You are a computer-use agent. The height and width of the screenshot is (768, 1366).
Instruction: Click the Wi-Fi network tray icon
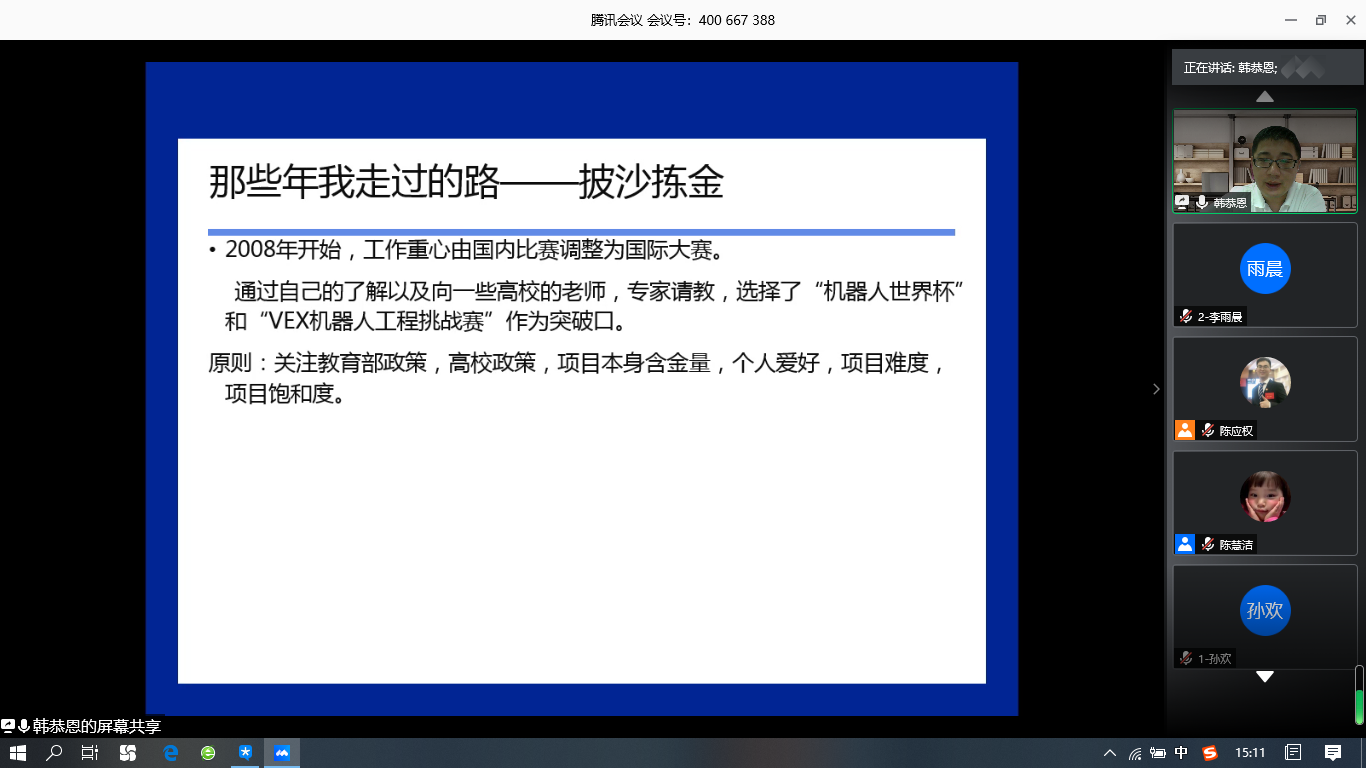click(x=1135, y=753)
